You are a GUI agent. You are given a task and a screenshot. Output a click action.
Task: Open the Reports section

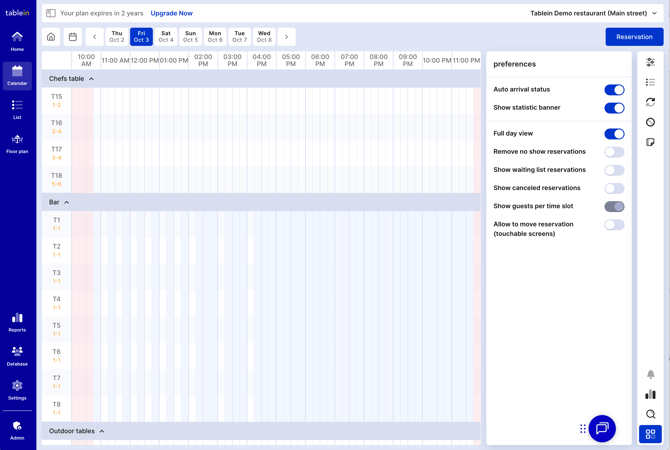(x=17, y=321)
